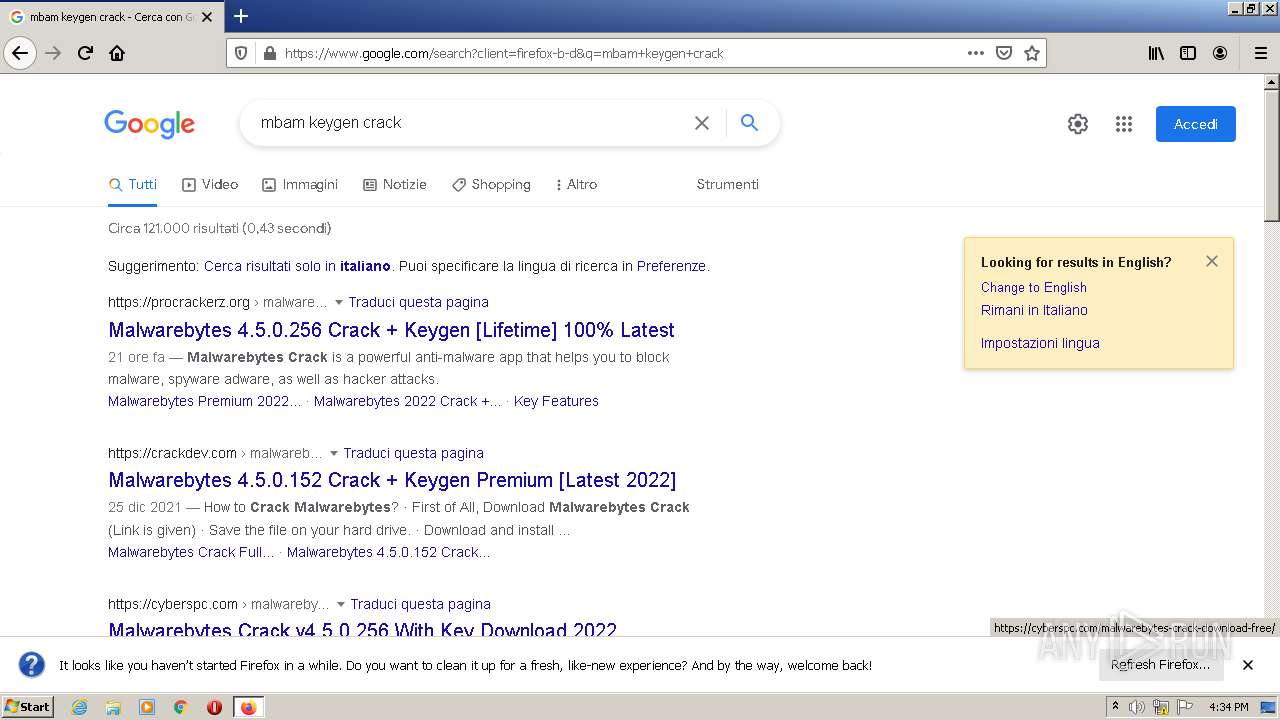
Task: Open Preferenze link
Action: [671, 266]
